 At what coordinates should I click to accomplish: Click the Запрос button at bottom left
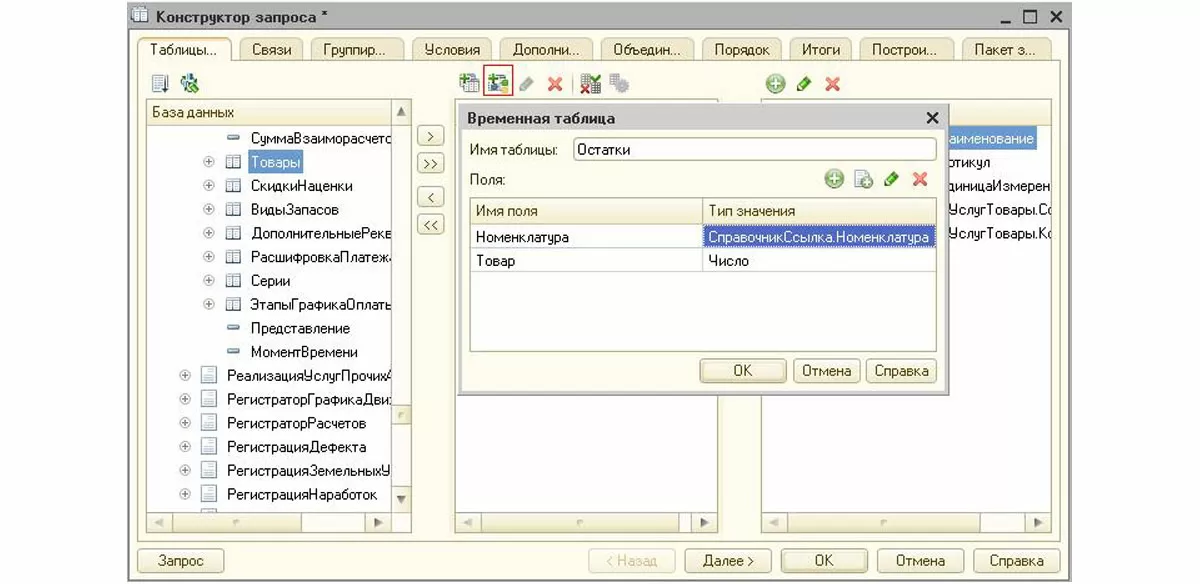pos(180,561)
